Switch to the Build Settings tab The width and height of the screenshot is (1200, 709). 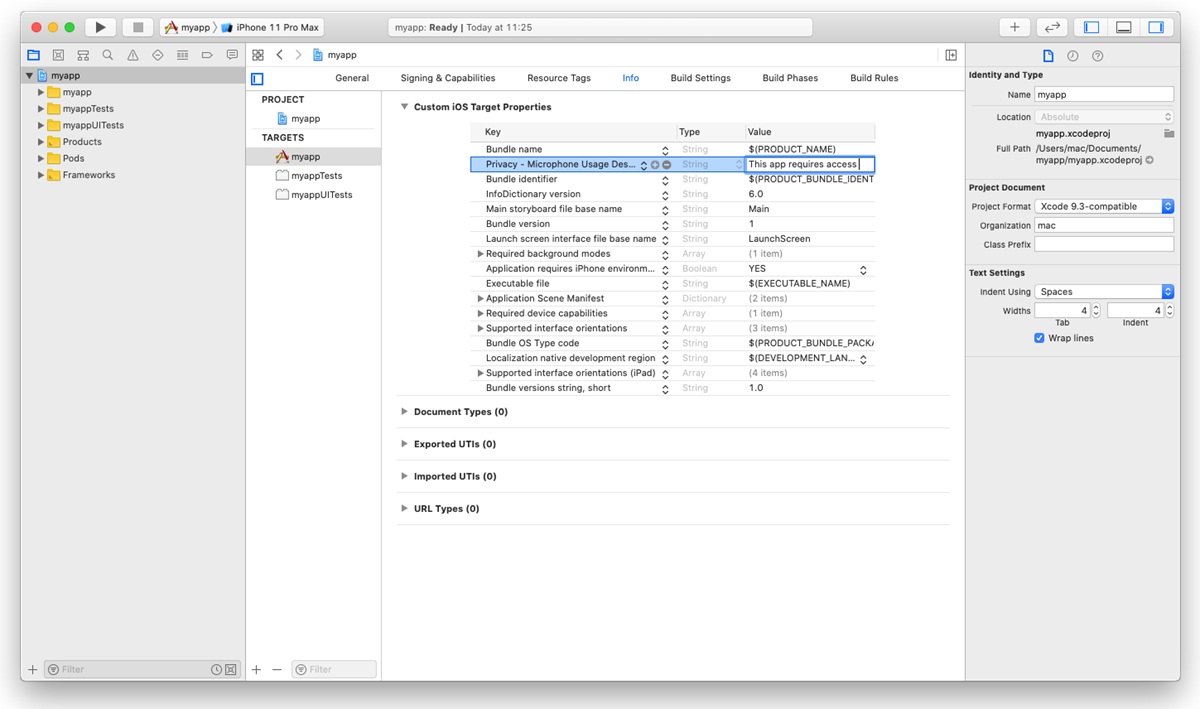click(x=700, y=78)
